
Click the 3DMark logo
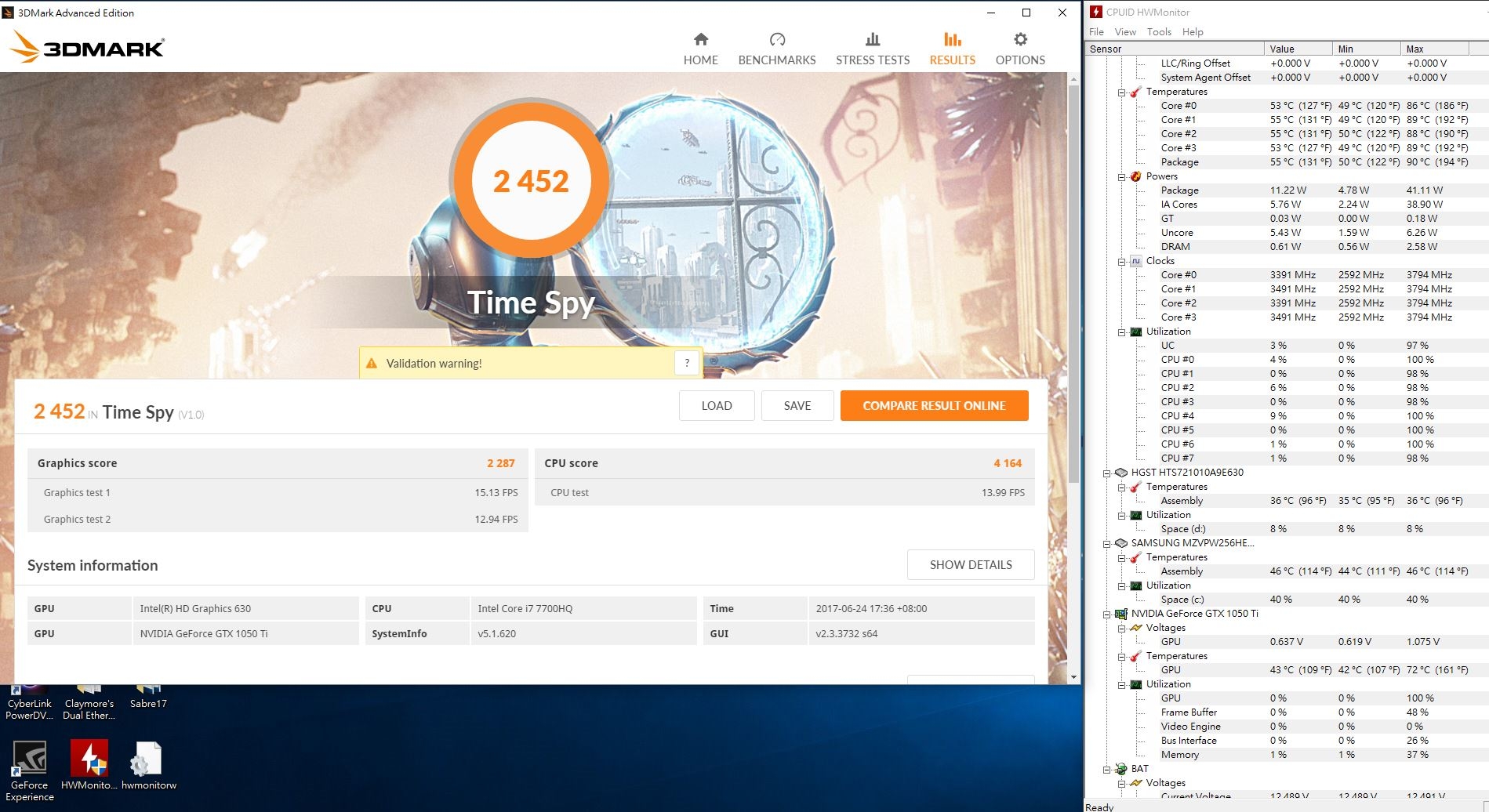tap(87, 47)
